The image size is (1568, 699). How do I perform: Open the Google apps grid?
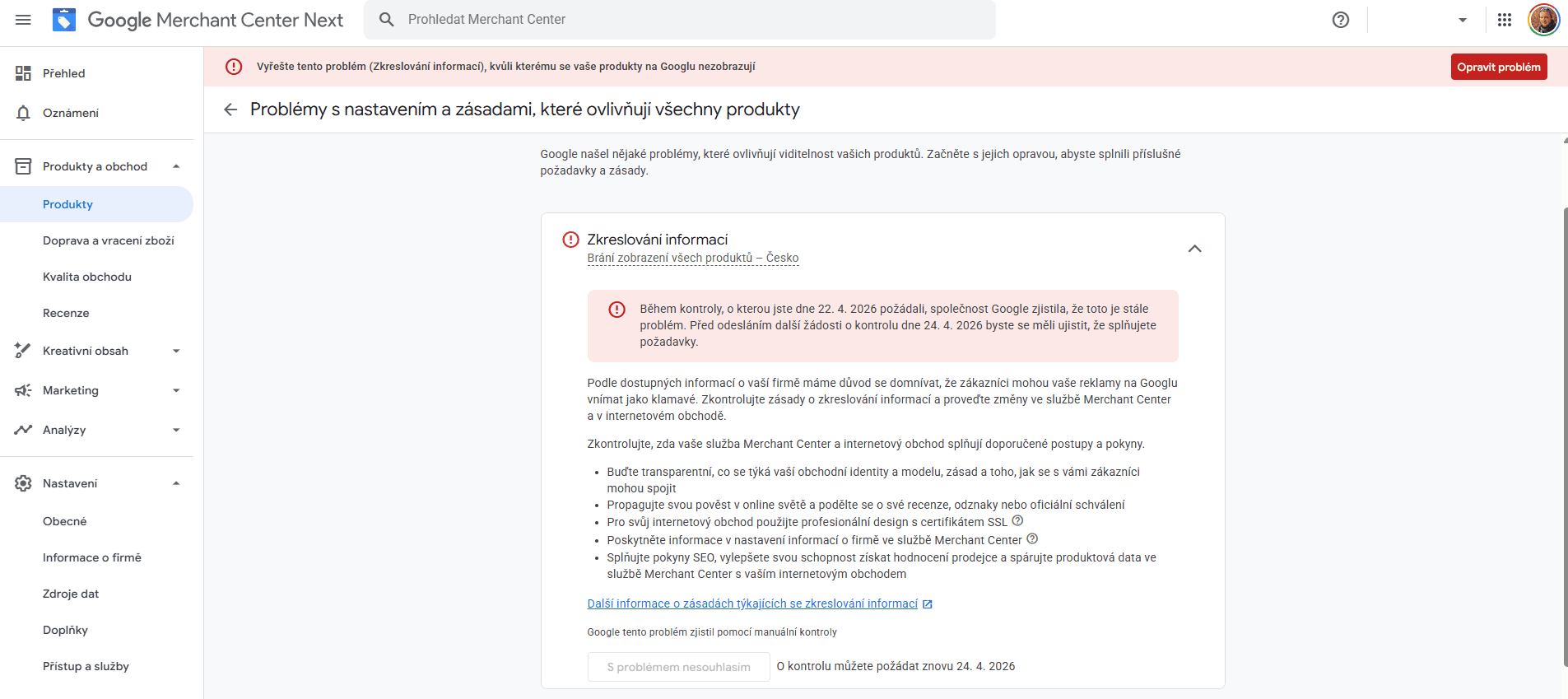1505,20
